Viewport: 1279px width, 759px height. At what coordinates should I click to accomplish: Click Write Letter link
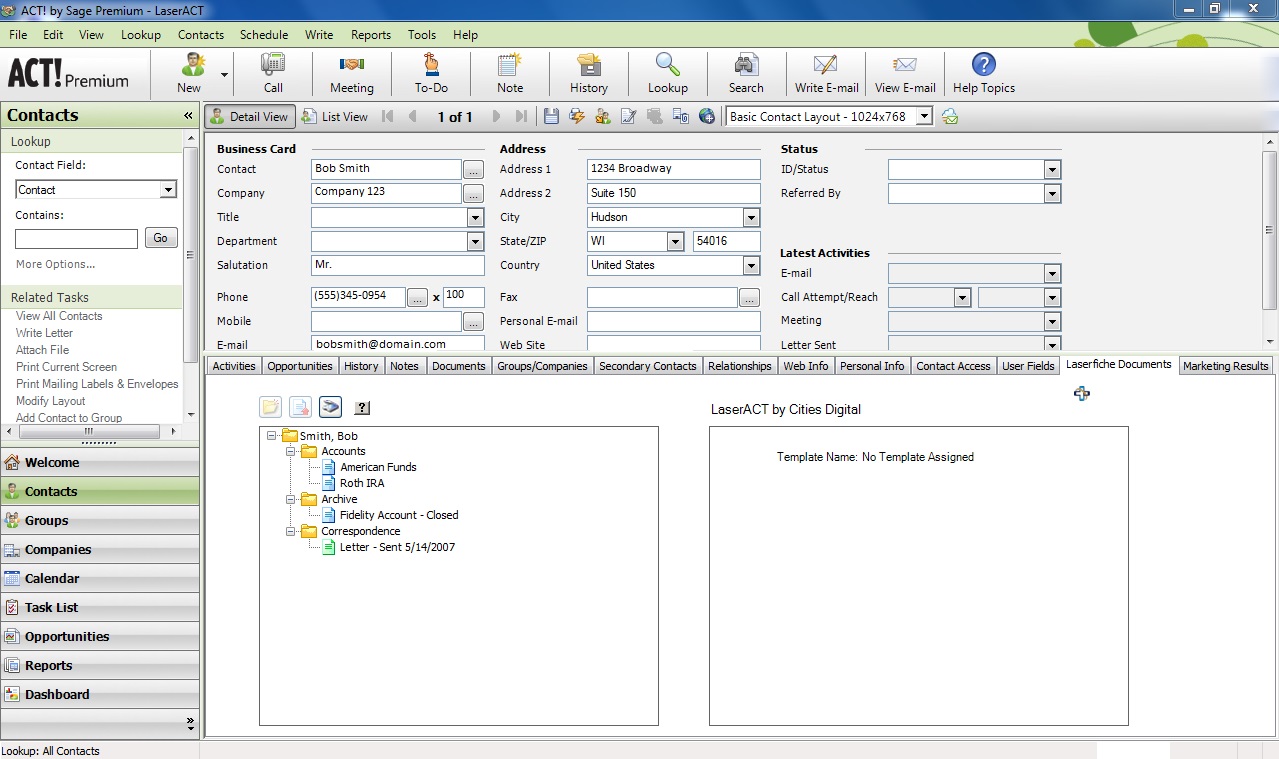[x=44, y=333]
